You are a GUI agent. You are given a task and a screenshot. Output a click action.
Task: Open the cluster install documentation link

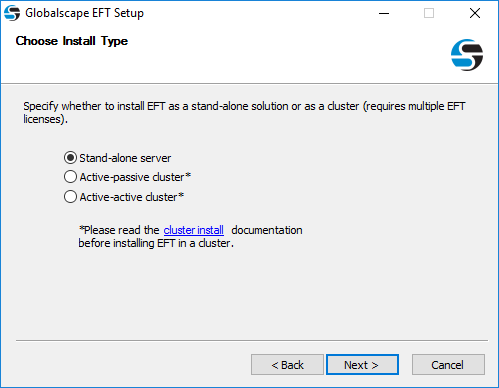[x=193, y=230]
